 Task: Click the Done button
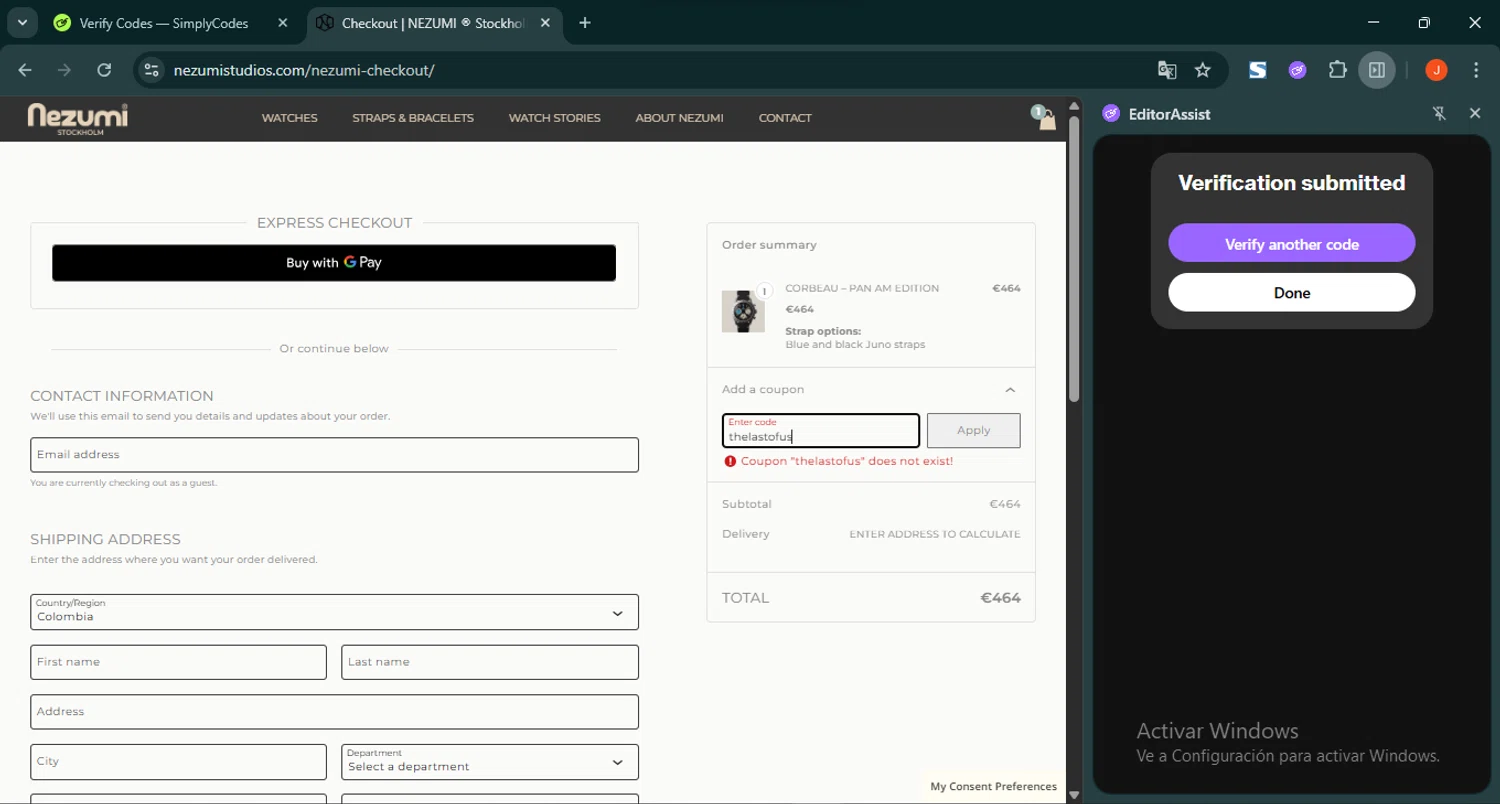coord(1291,293)
